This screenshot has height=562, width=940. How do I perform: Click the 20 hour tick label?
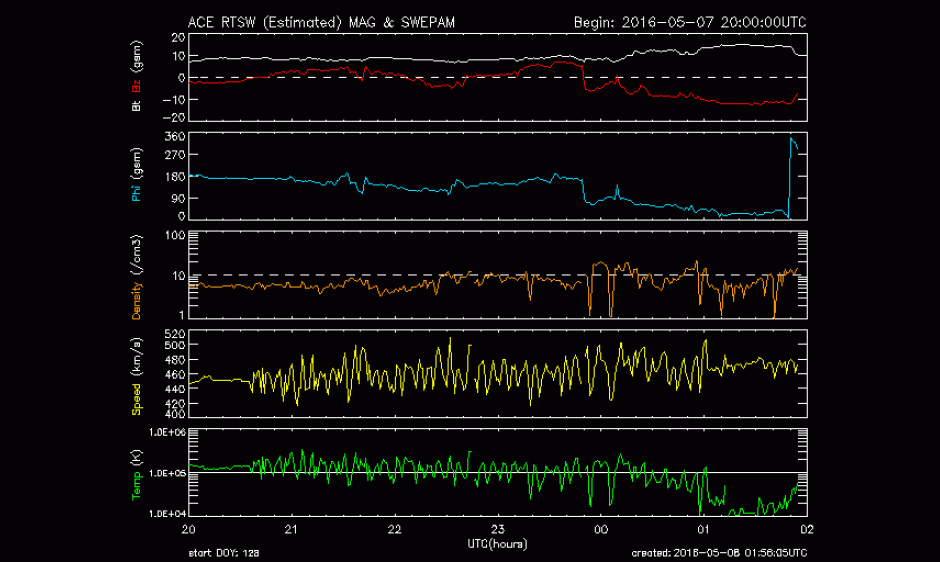(x=188, y=529)
